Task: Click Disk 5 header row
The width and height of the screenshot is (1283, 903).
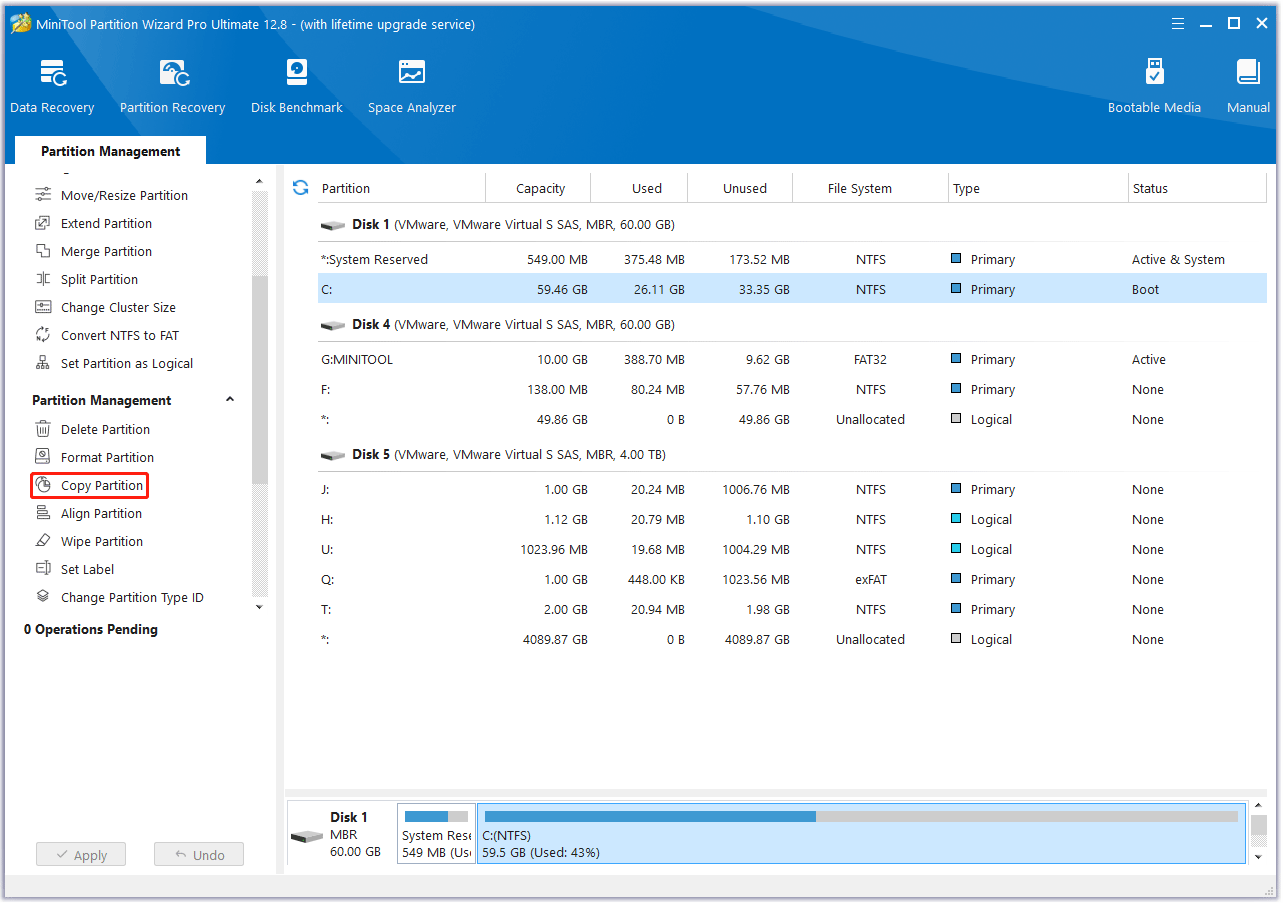Action: click(x=792, y=454)
